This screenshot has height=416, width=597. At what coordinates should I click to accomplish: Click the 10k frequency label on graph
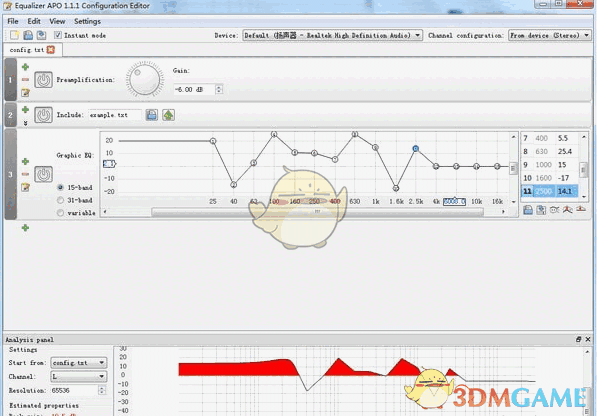(x=476, y=201)
